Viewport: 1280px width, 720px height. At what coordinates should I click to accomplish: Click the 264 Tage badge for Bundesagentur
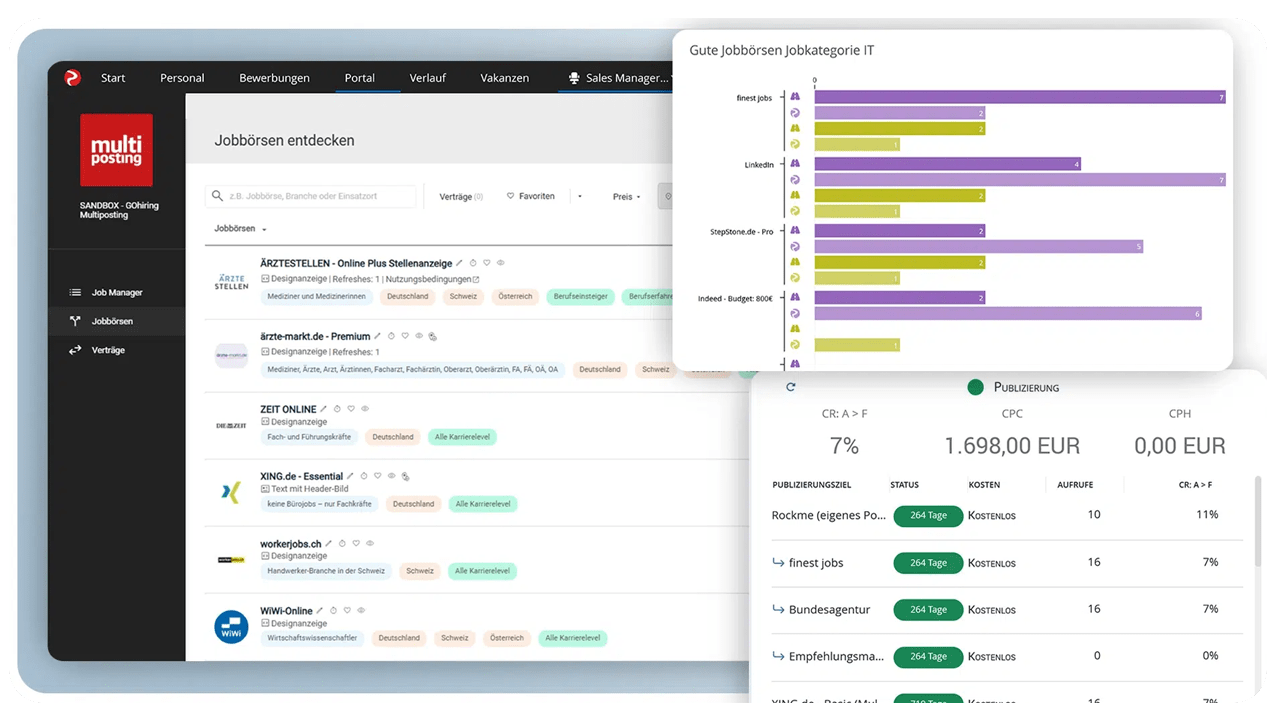pyautogui.click(x=928, y=610)
